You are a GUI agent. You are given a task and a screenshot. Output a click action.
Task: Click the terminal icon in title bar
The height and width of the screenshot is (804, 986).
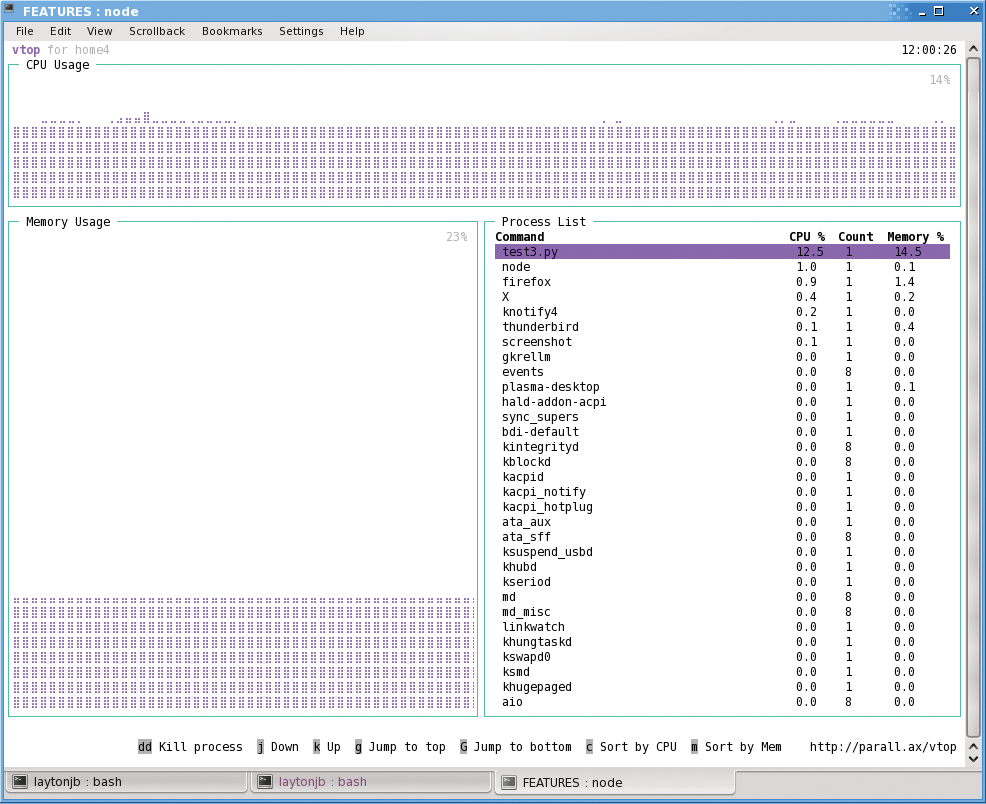(x=9, y=9)
